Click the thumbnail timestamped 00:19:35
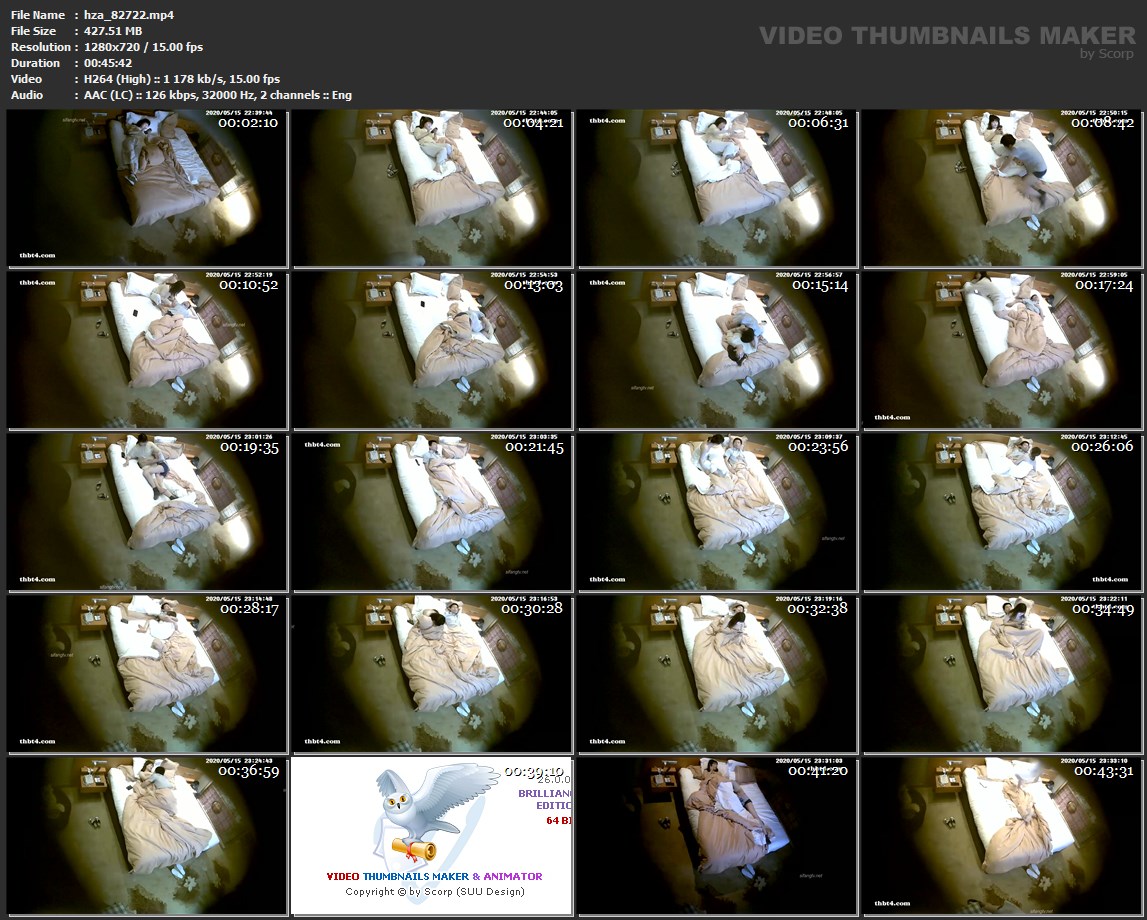 coord(147,512)
